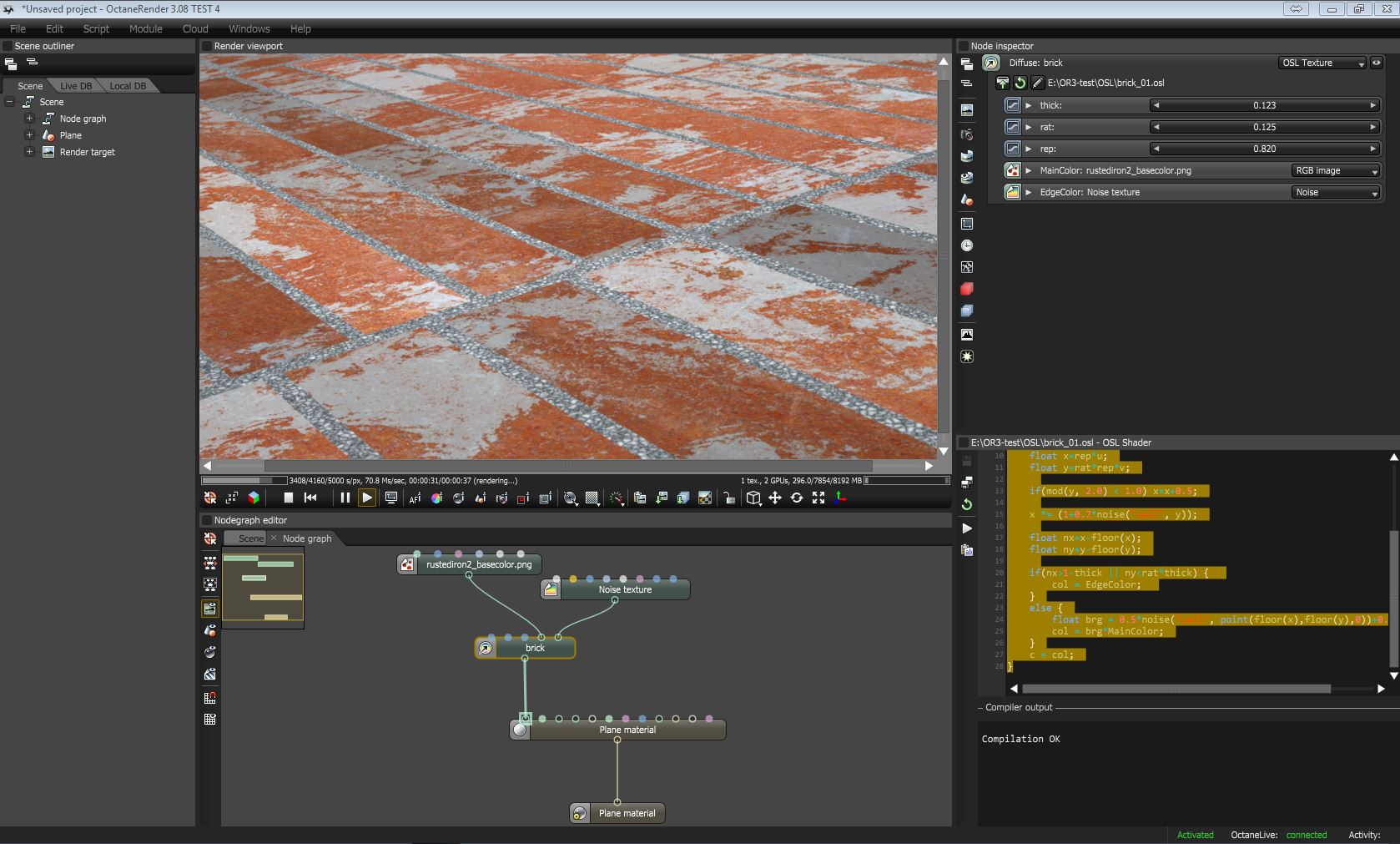Click the clock animation settings icon
The width and height of the screenshot is (1400, 844).
[967, 245]
